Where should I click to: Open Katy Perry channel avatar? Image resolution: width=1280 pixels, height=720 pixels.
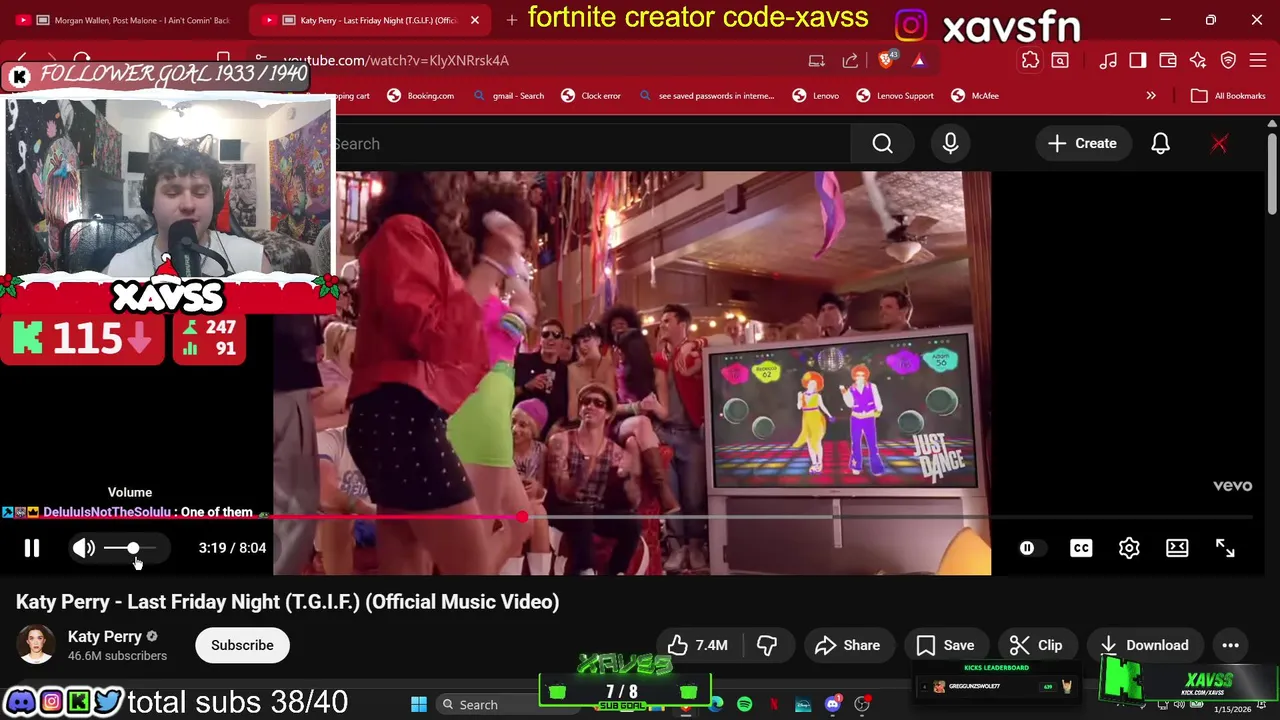pyautogui.click(x=36, y=645)
